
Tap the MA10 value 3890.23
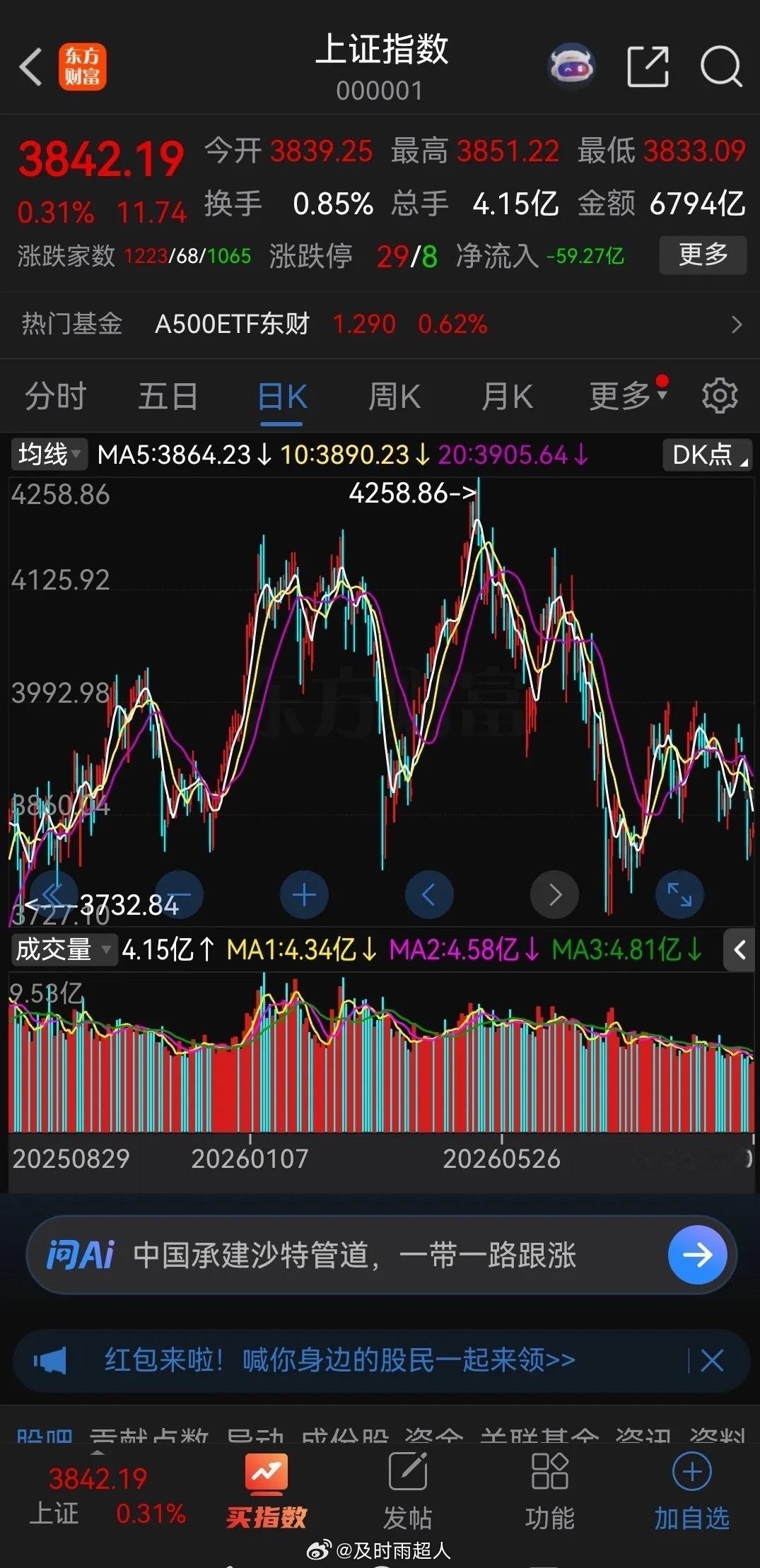355,455
